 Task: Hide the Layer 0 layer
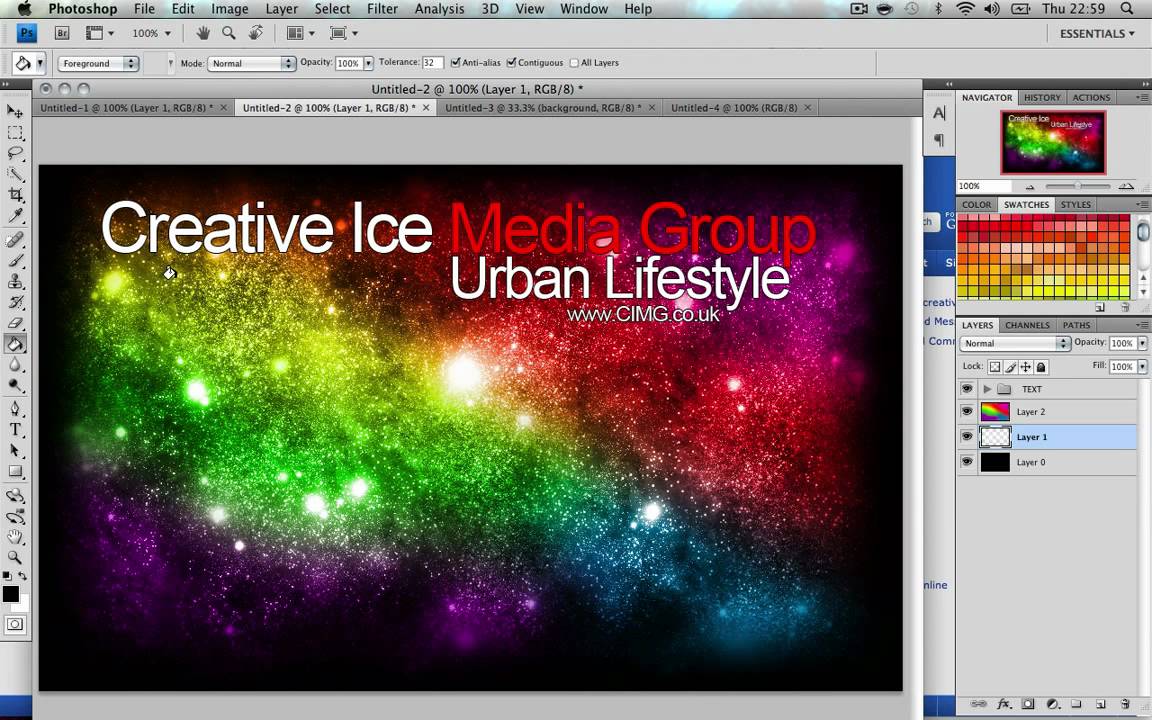966,462
